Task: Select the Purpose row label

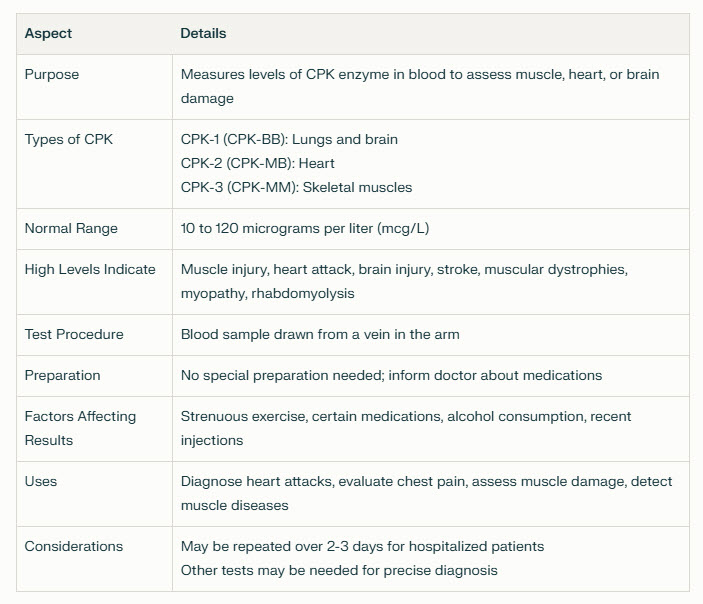Action: click(52, 74)
